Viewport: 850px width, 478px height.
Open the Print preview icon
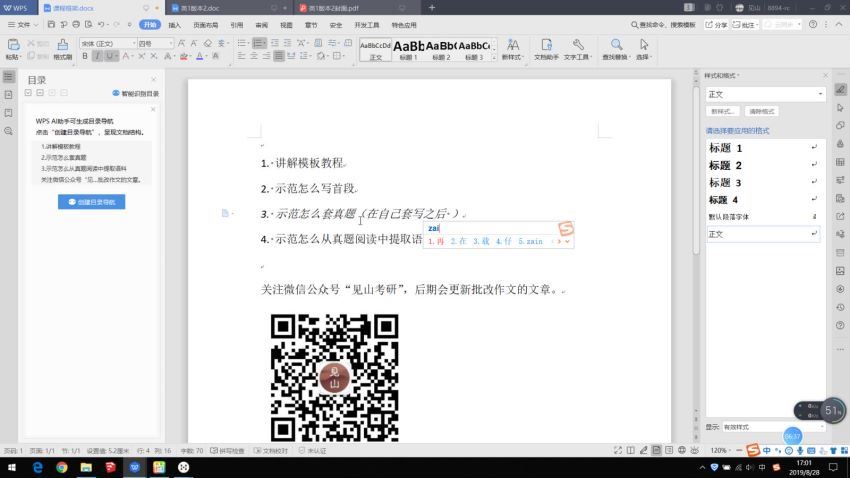(x=88, y=24)
